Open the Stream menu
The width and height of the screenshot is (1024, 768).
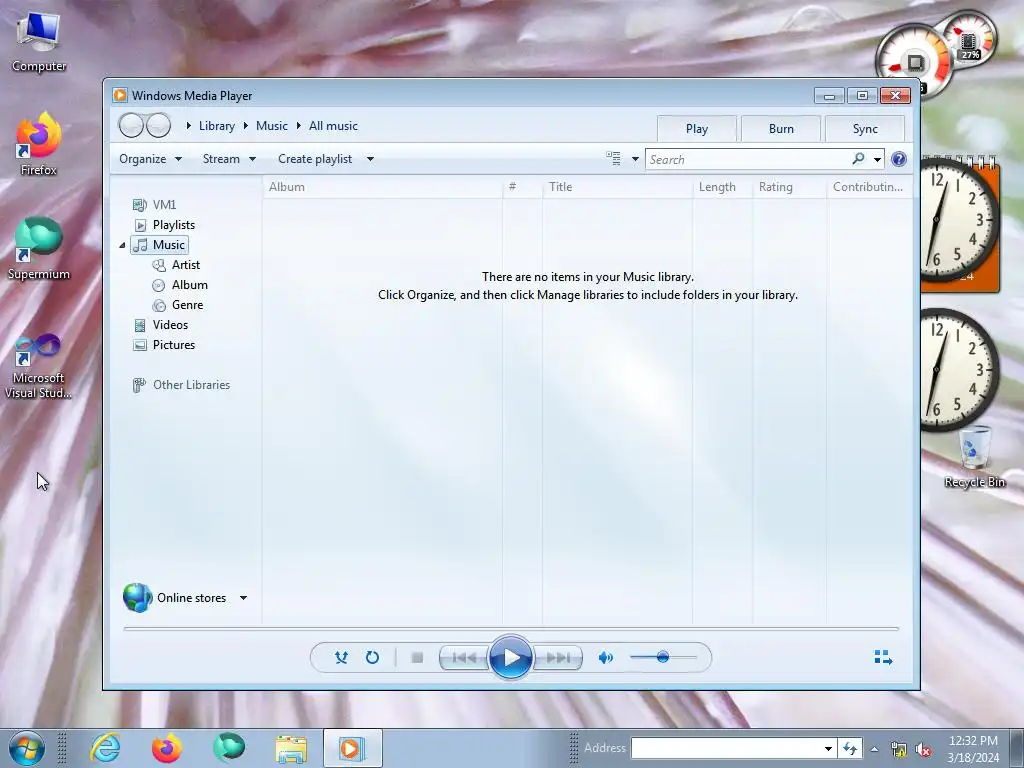click(x=229, y=159)
